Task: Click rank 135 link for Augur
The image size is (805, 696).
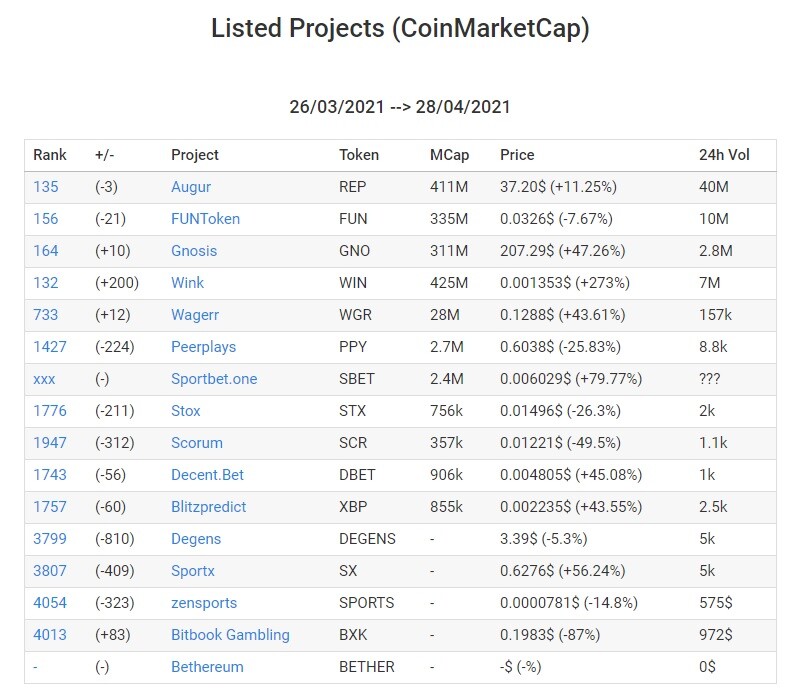Action: click(x=46, y=187)
